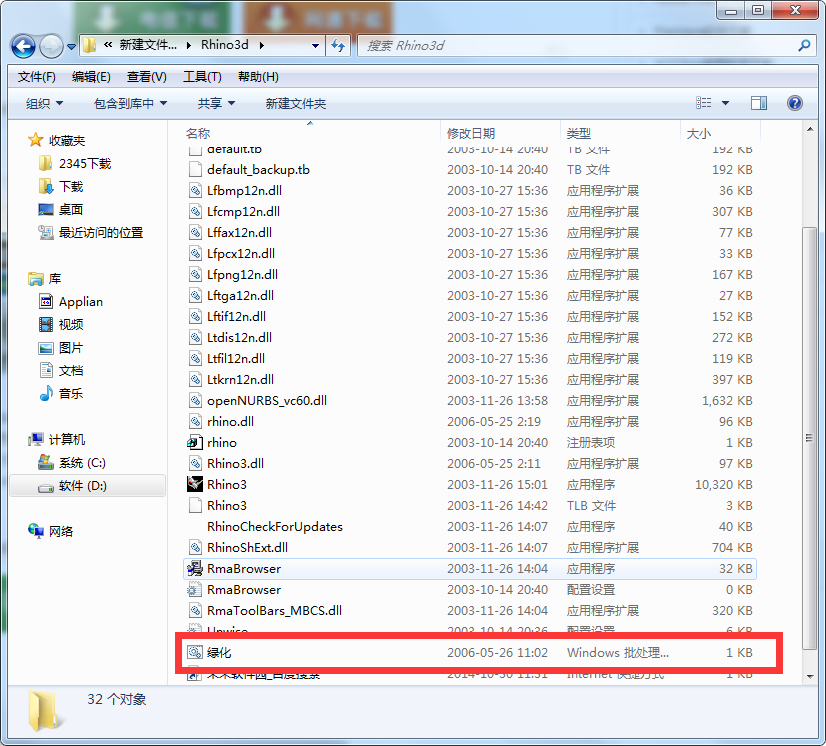Open the 帮助(H) menu
The width and height of the screenshot is (826, 746).
[258, 77]
